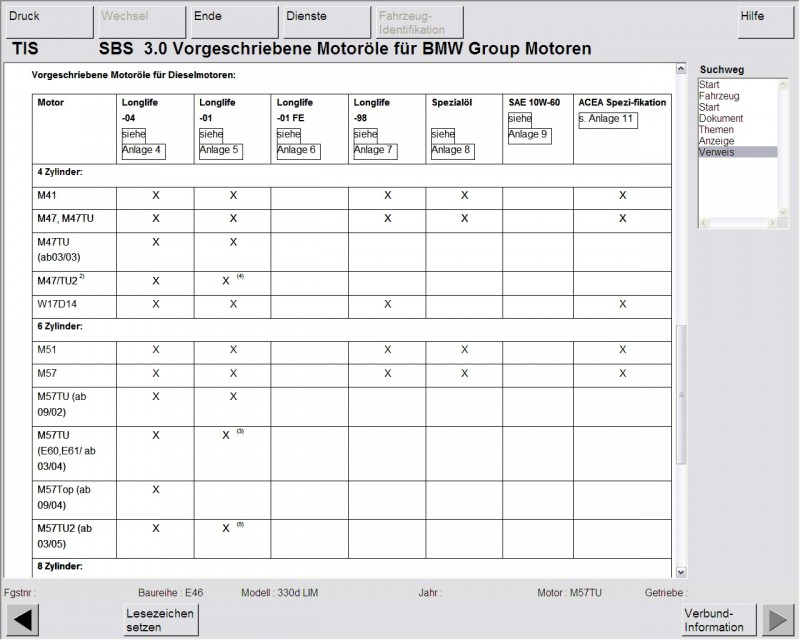The width and height of the screenshot is (800, 640).
Task: Open the Anlage 8 link under Spezialöl
Action: click(453, 151)
